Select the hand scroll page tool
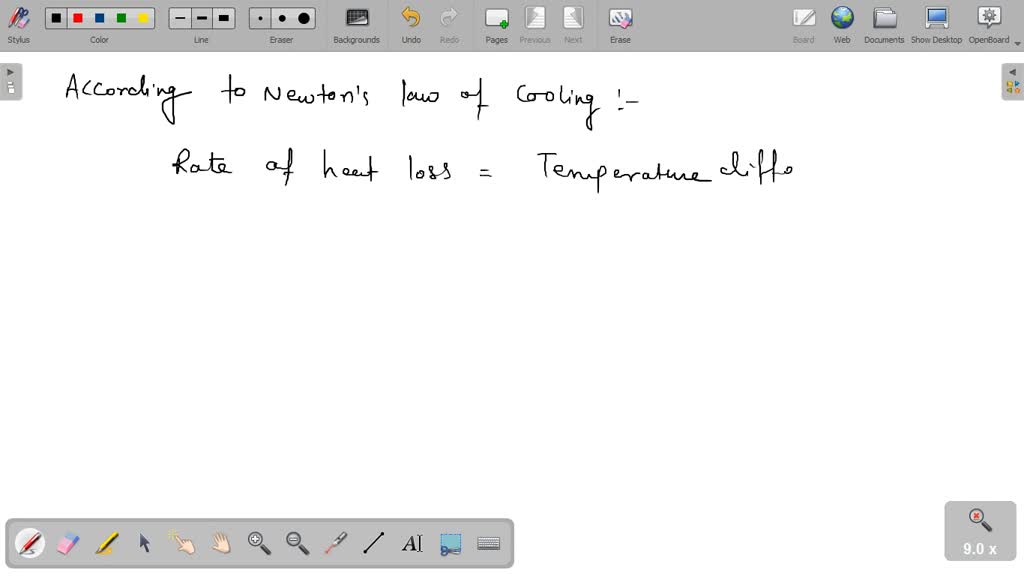This screenshot has height=576, width=1024. [221, 543]
